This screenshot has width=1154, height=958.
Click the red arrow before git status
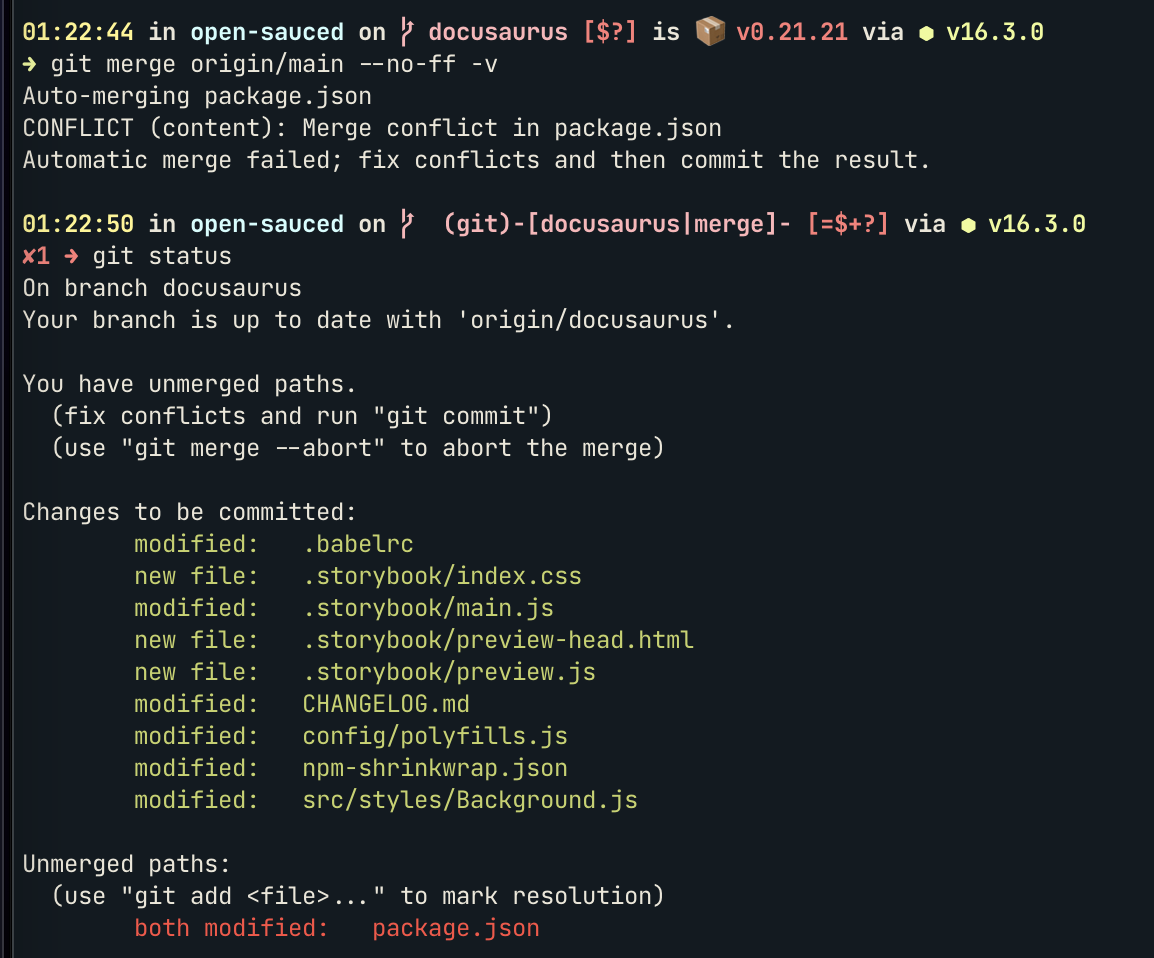(x=72, y=257)
